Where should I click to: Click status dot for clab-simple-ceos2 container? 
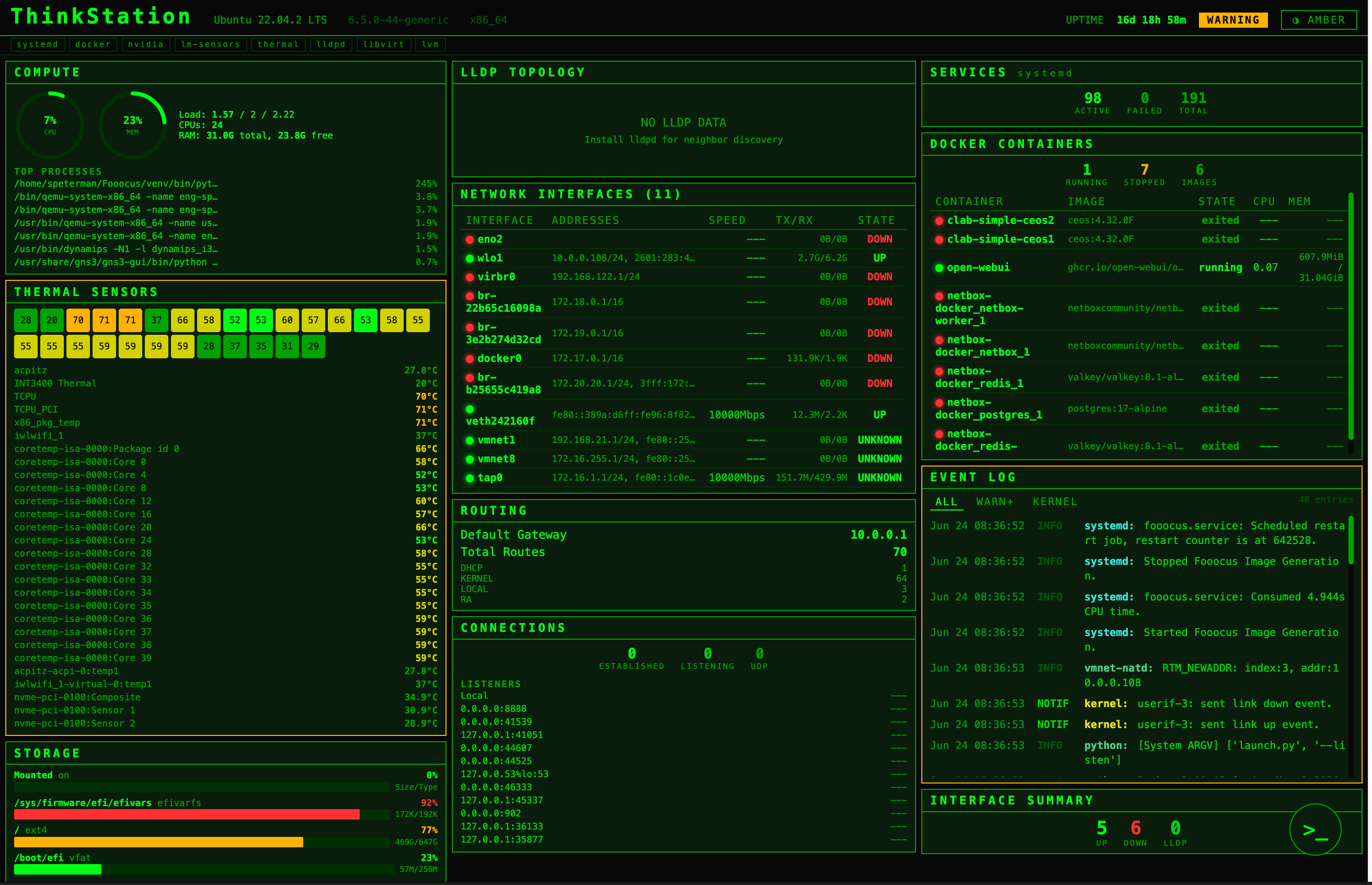tap(939, 221)
